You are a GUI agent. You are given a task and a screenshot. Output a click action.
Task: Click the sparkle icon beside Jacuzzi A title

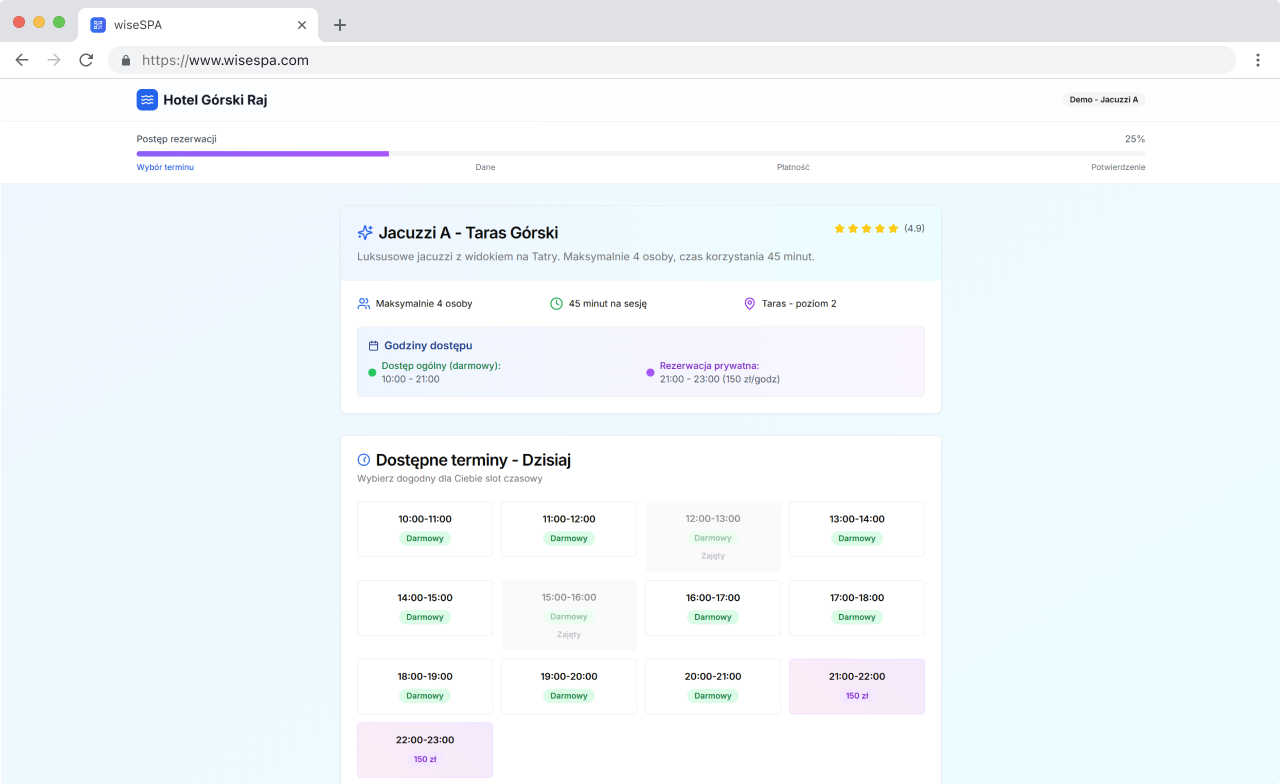click(365, 233)
